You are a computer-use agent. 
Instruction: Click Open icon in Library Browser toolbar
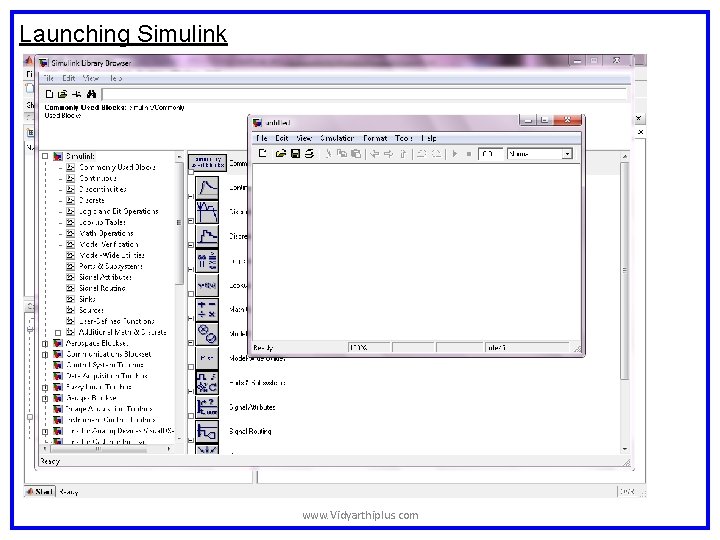tap(62, 94)
